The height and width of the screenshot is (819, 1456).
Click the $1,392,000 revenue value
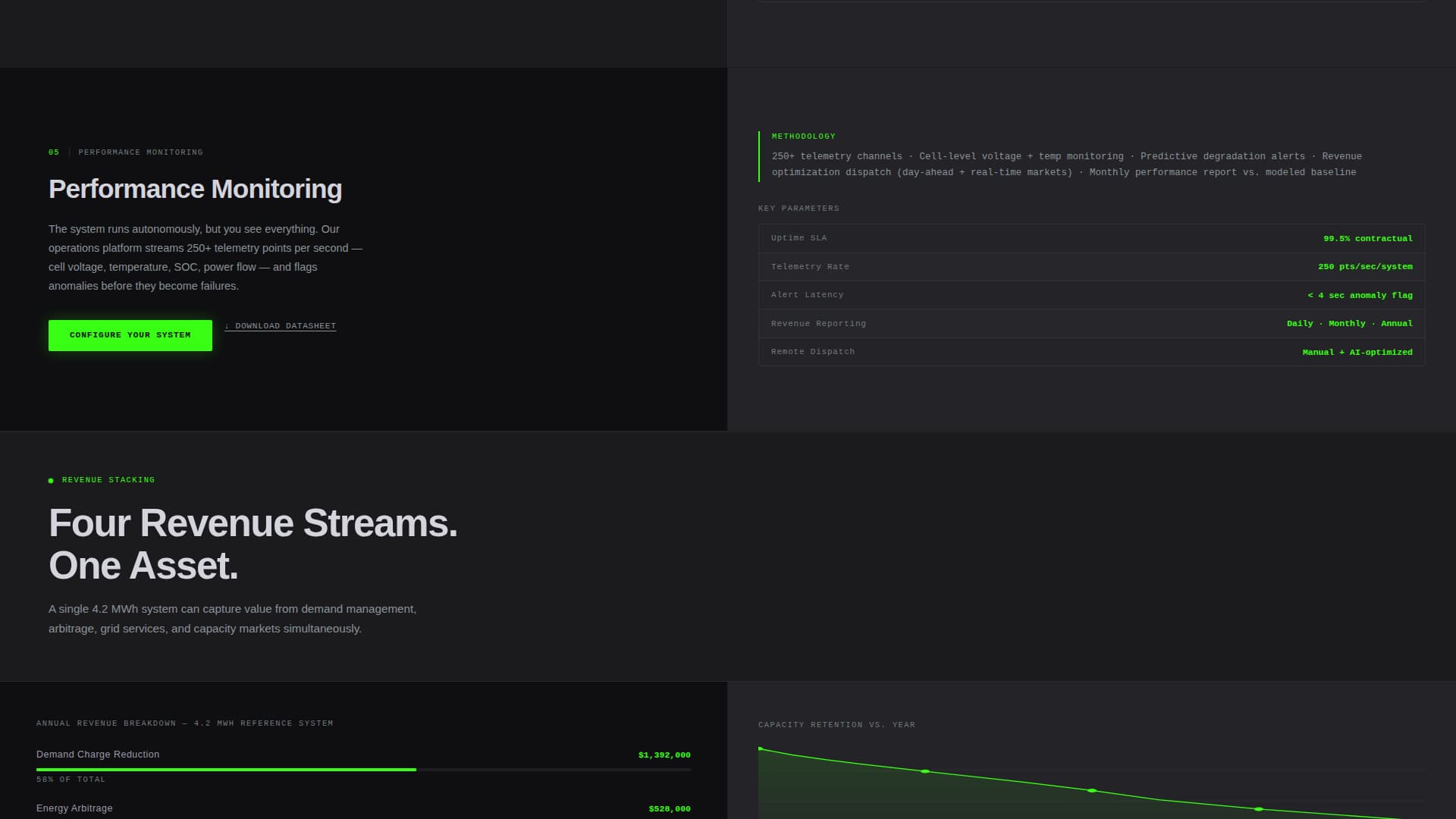pos(664,755)
